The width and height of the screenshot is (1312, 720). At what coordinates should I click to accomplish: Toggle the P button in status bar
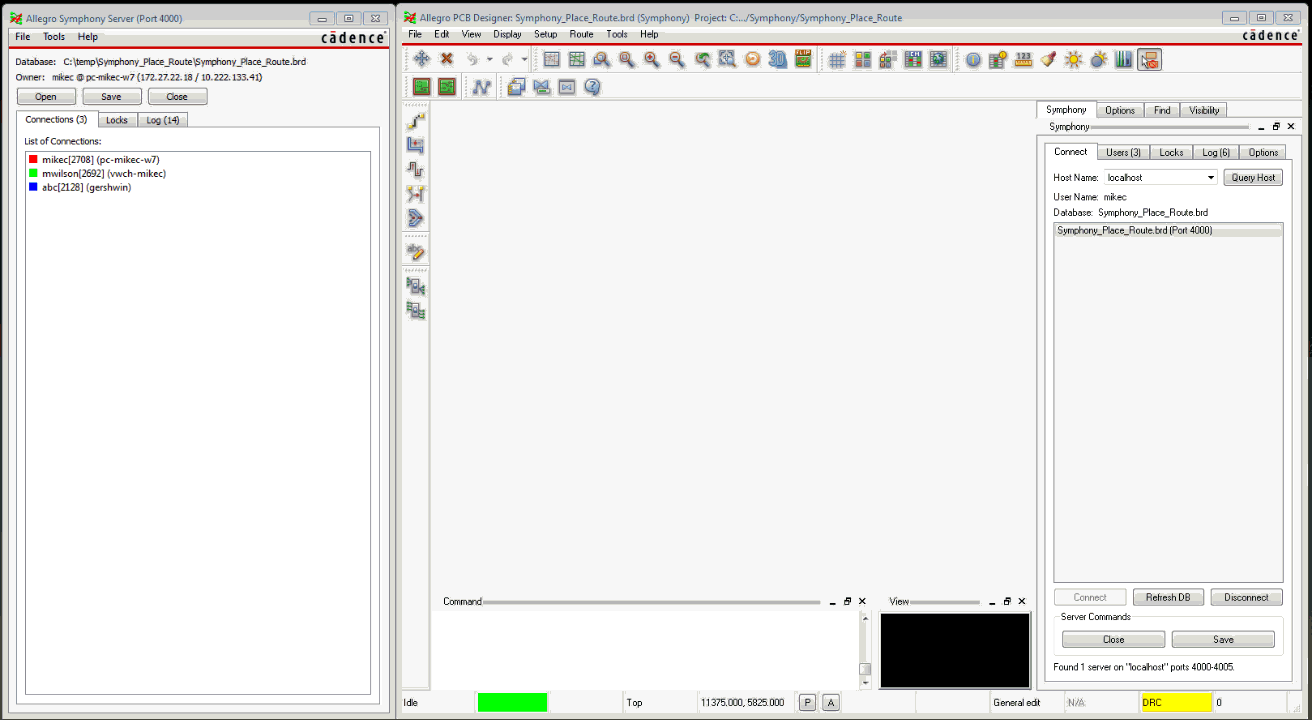pyautogui.click(x=807, y=703)
